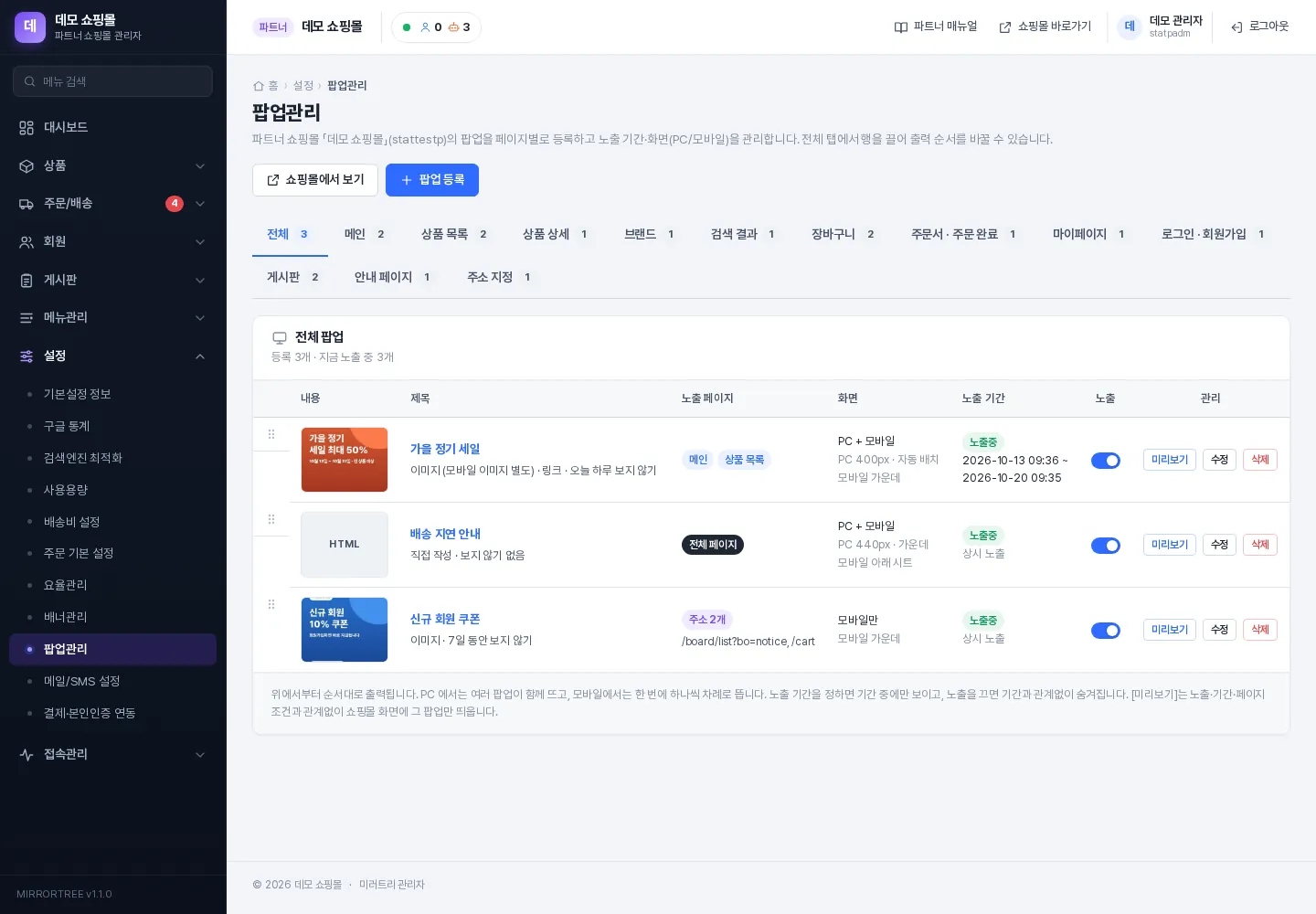Collapse the 설정 sidebar menu chevron

coord(200,356)
